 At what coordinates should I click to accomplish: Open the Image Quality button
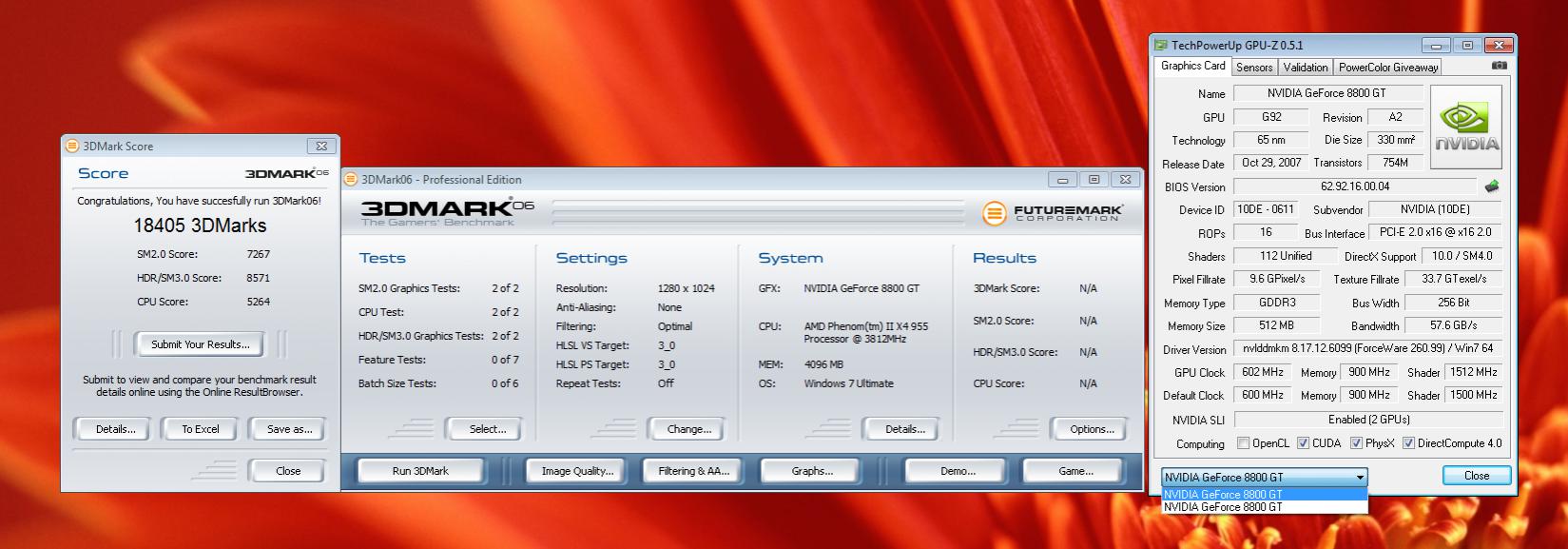[577, 471]
